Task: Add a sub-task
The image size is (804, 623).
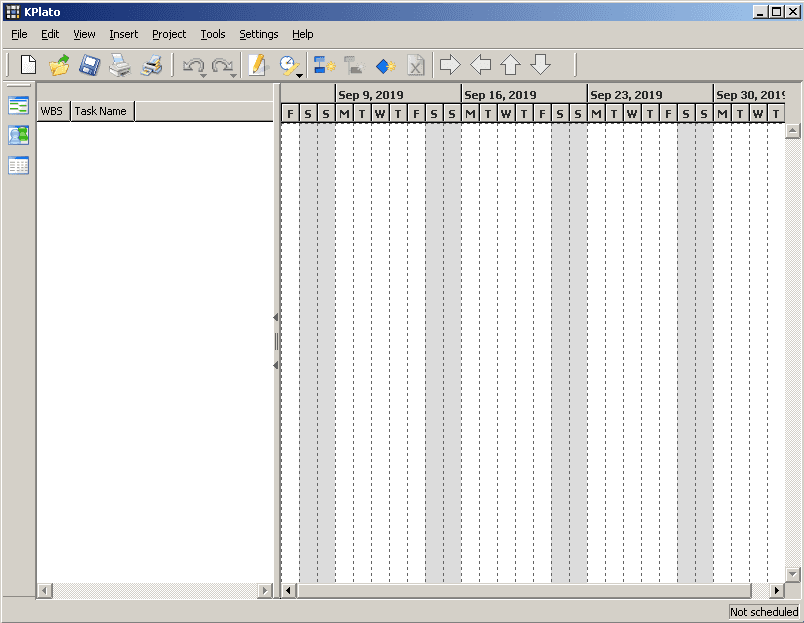Action: coord(354,65)
